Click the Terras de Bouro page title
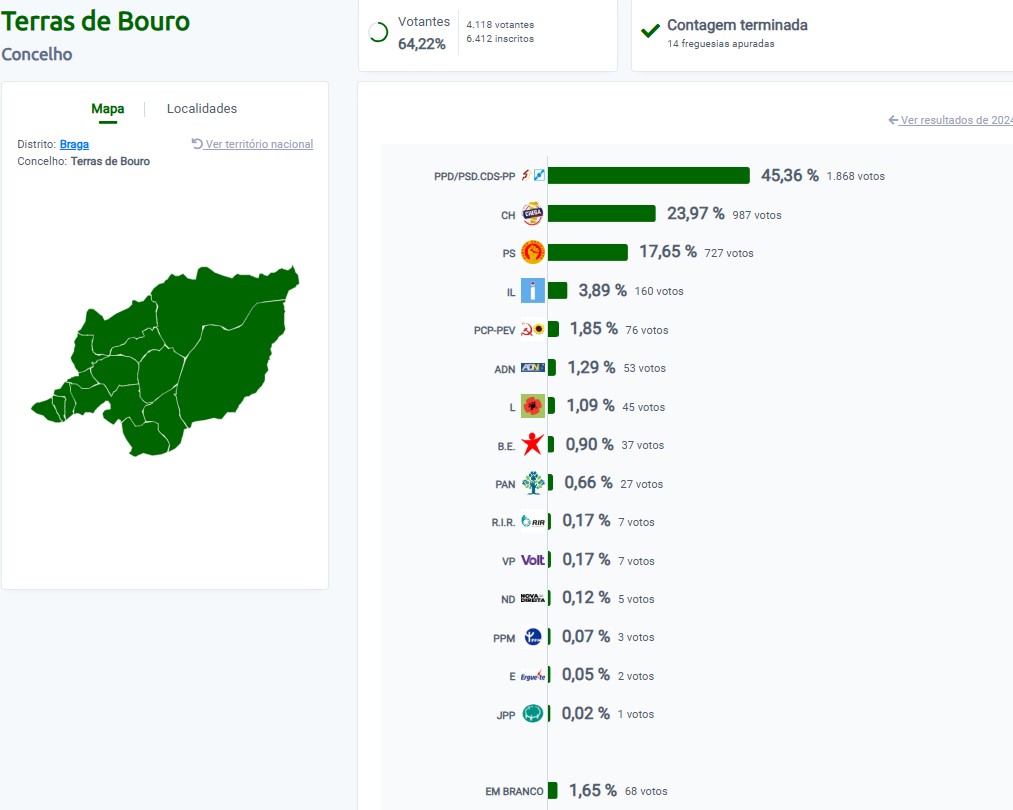This screenshot has height=810, width=1013. pos(96,21)
